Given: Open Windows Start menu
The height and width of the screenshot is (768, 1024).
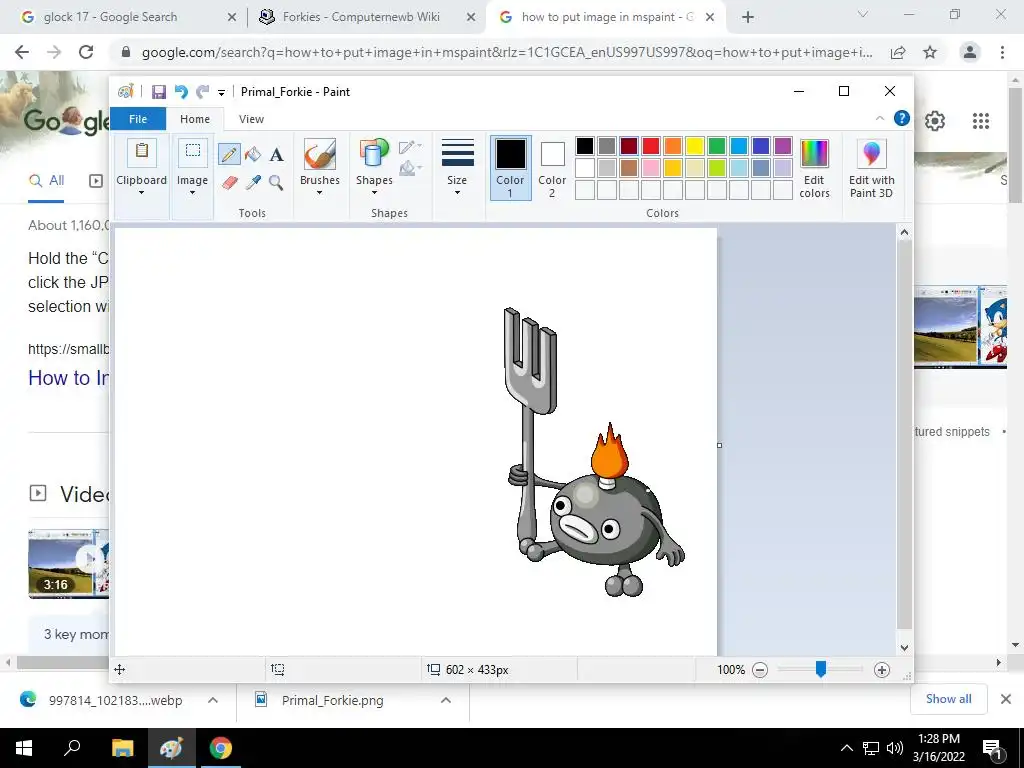Looking at the screenshot, I should (24, 748).
